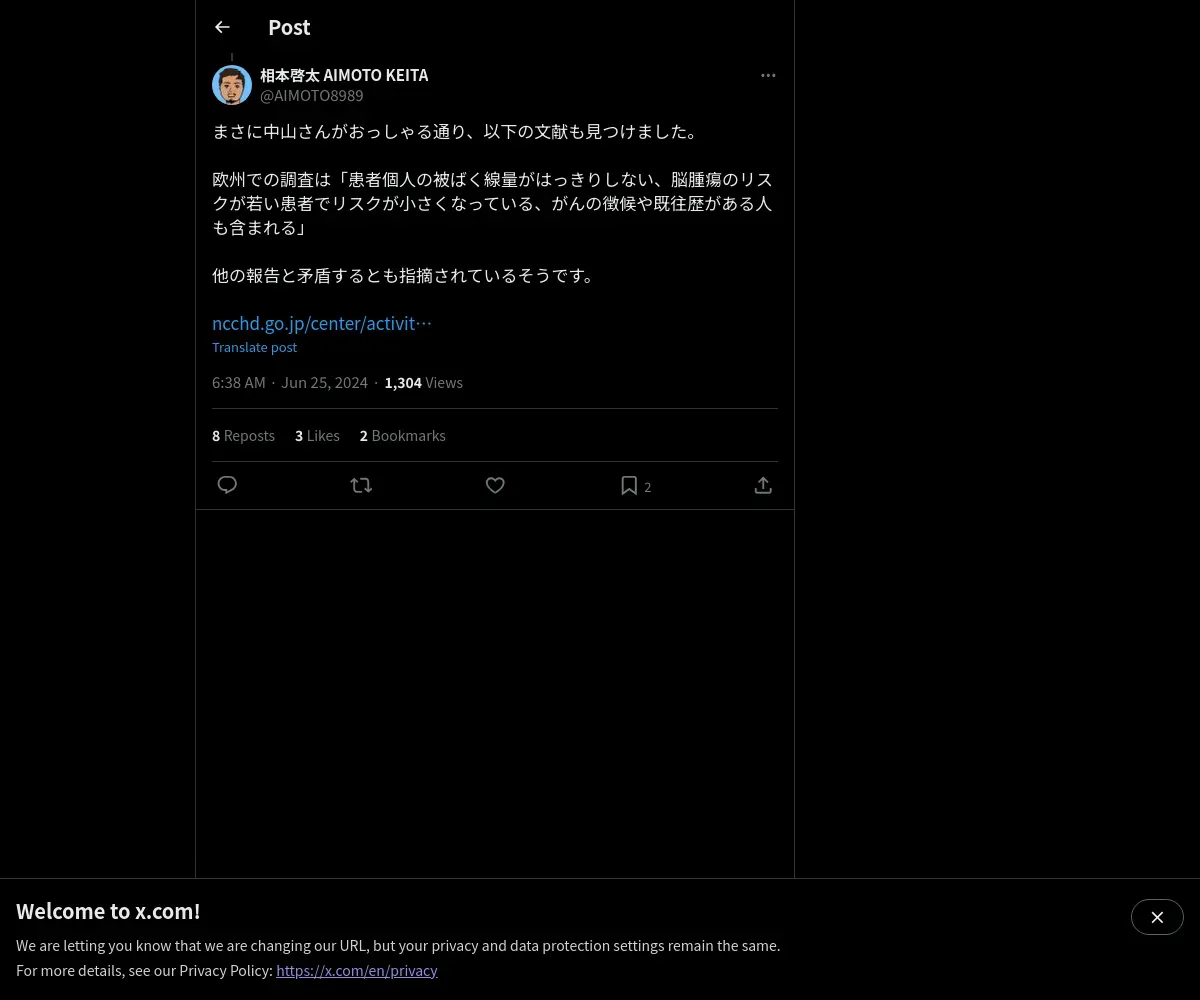Click the @AIMOTO8989 handle

click(312, 95)
